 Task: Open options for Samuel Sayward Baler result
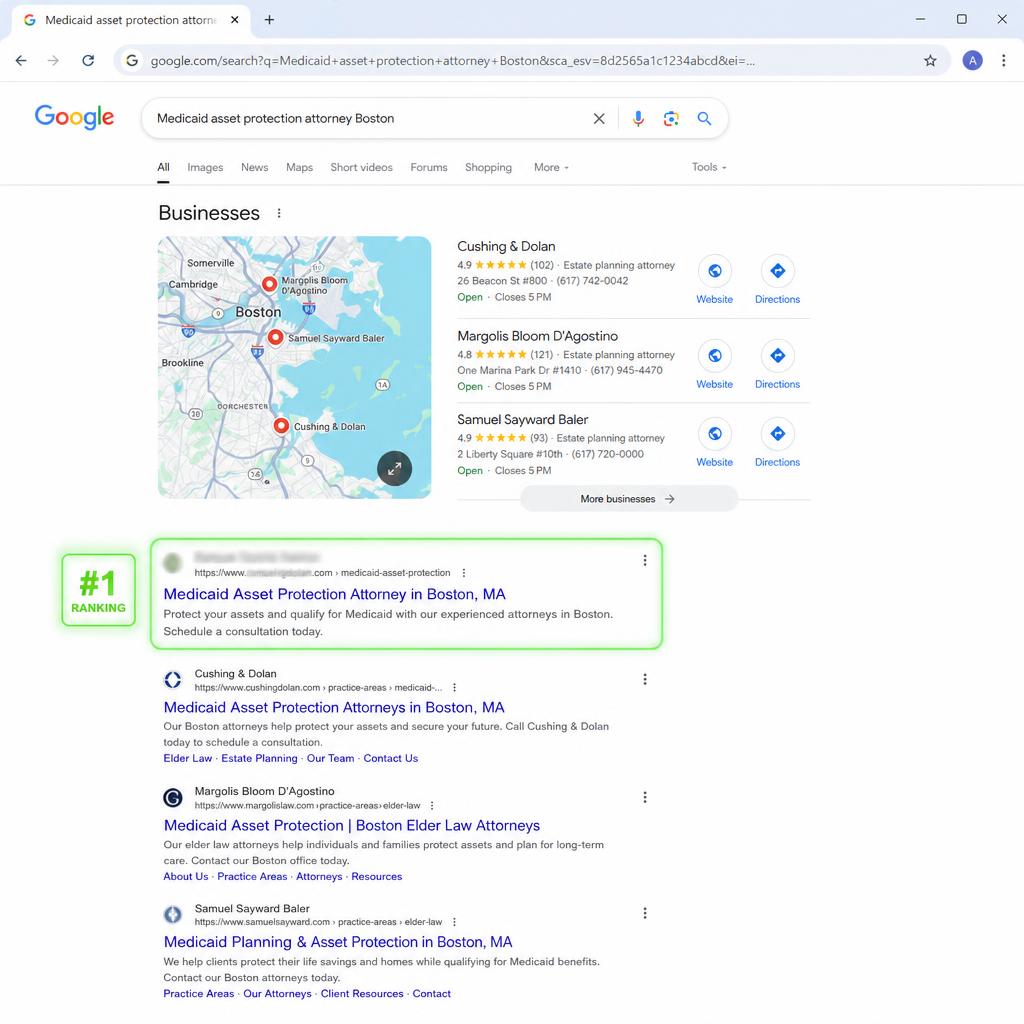[645, 913]
